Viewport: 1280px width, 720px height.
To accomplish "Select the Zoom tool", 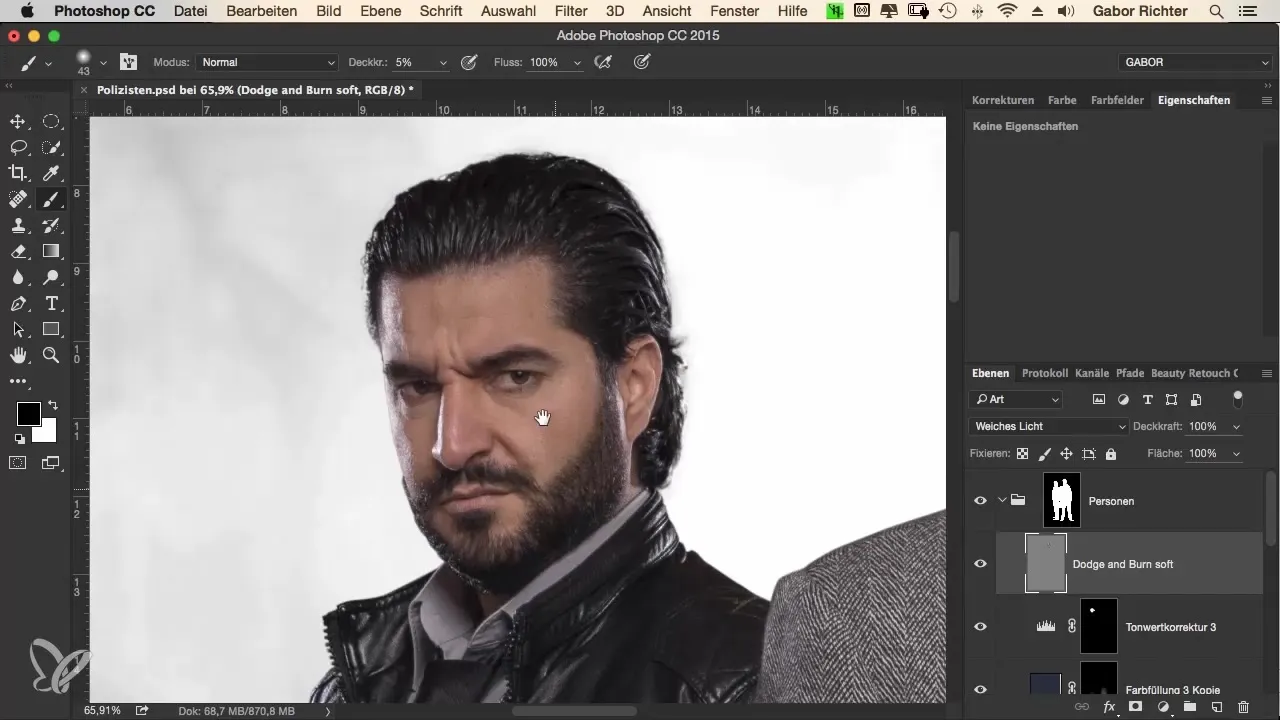I will click(x=51, y=355).
